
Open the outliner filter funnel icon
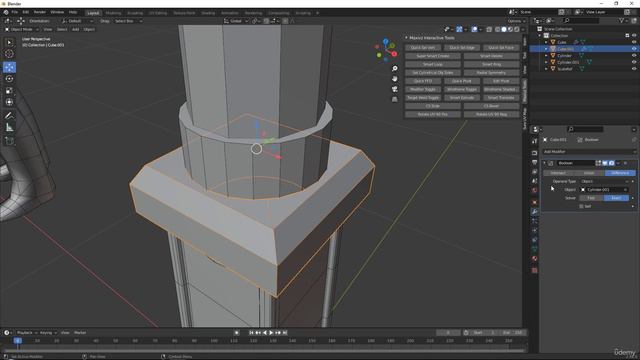coord(622,20)
